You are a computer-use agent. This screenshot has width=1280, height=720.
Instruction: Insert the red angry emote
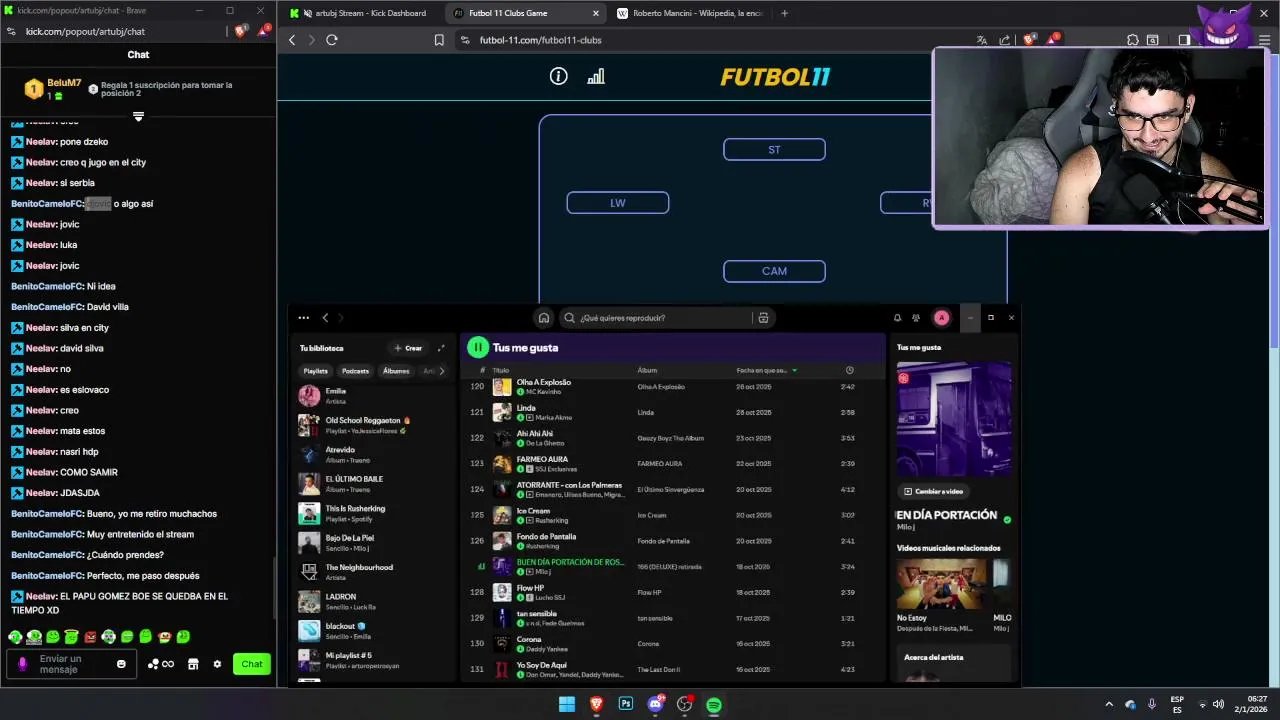coord(90,636)
